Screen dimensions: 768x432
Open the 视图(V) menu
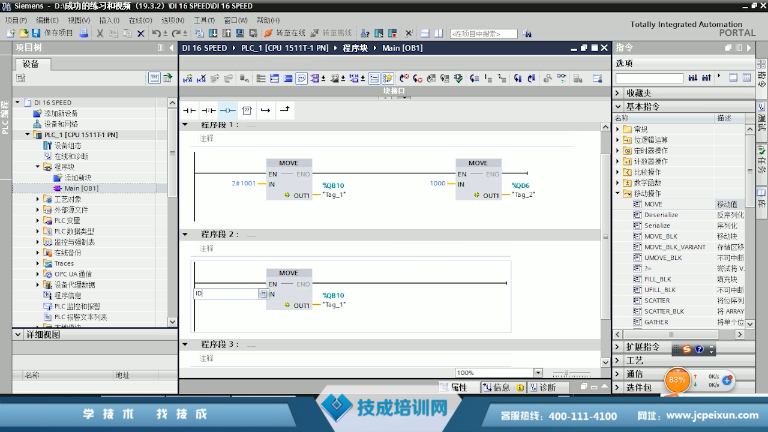[79, 20]
